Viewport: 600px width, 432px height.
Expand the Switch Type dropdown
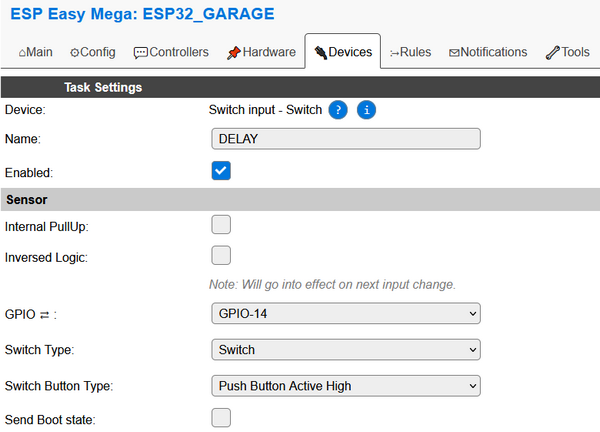pos(346,349)
